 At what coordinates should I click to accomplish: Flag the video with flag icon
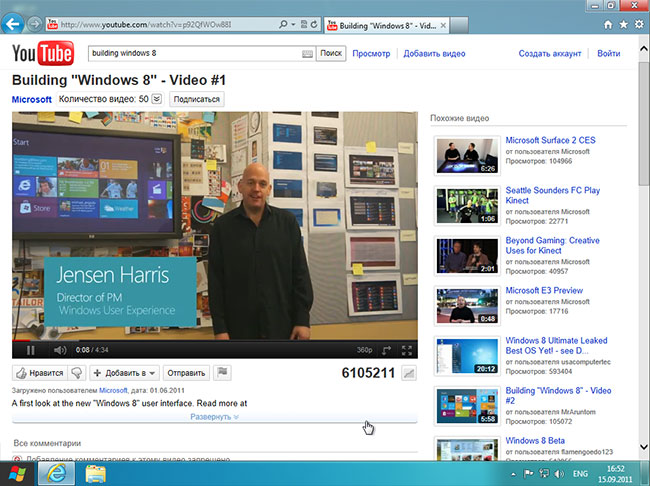[x=222, y=372]
